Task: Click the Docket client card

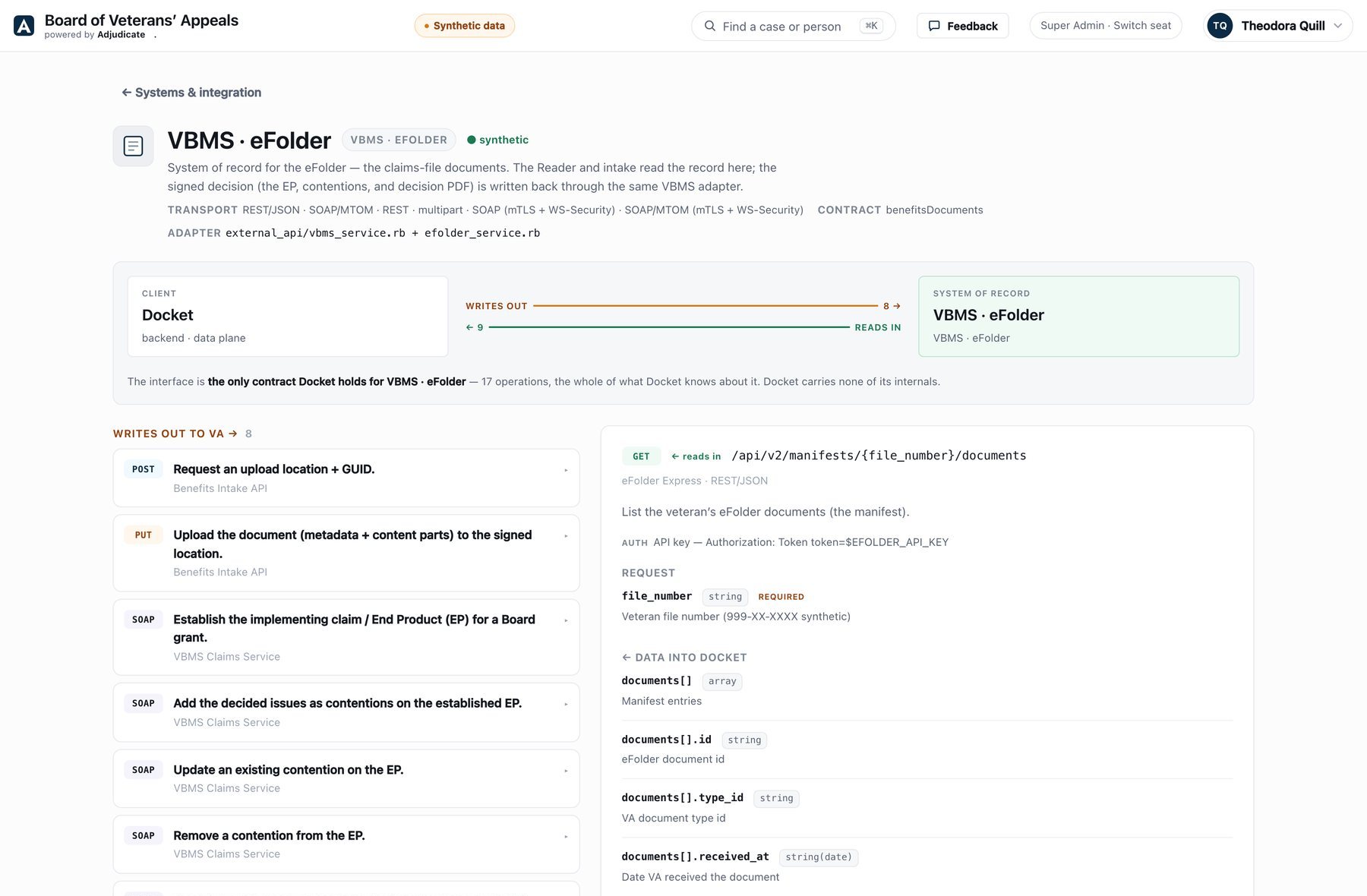Action: click(288, 316)
